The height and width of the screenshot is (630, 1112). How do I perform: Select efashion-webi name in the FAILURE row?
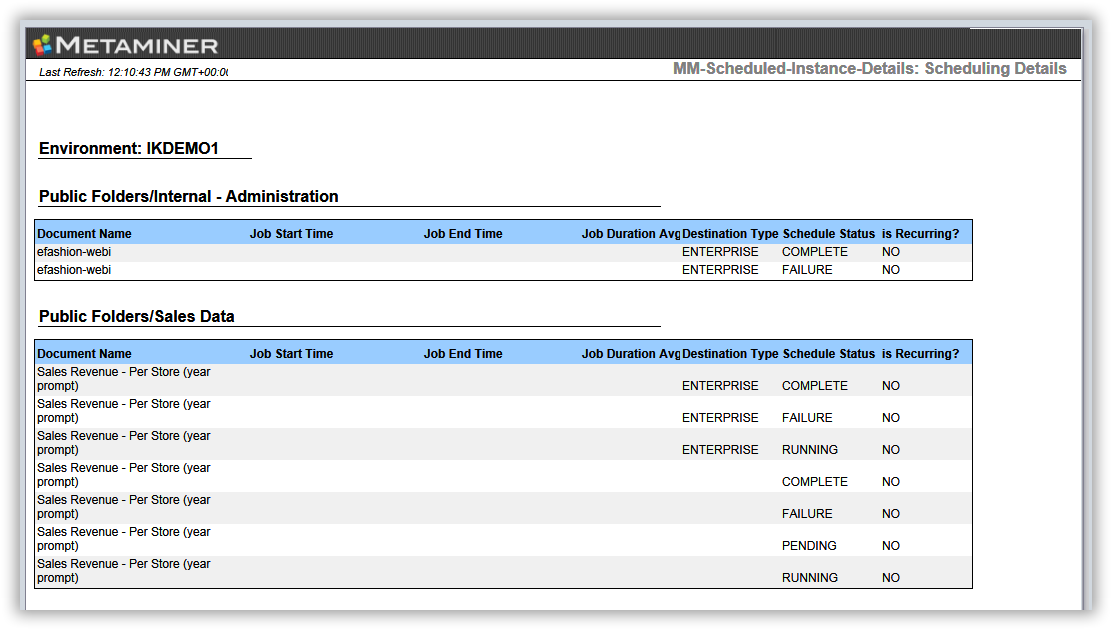74,270
